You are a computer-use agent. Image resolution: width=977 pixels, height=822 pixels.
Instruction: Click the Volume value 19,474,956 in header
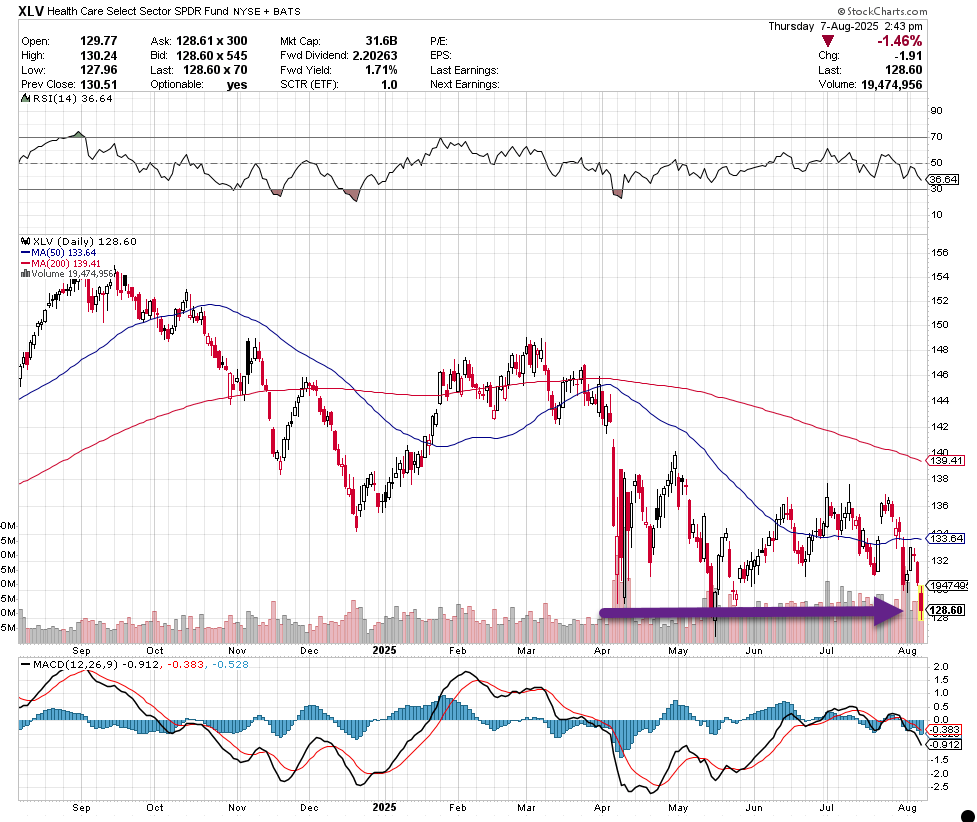coord(892,85)
